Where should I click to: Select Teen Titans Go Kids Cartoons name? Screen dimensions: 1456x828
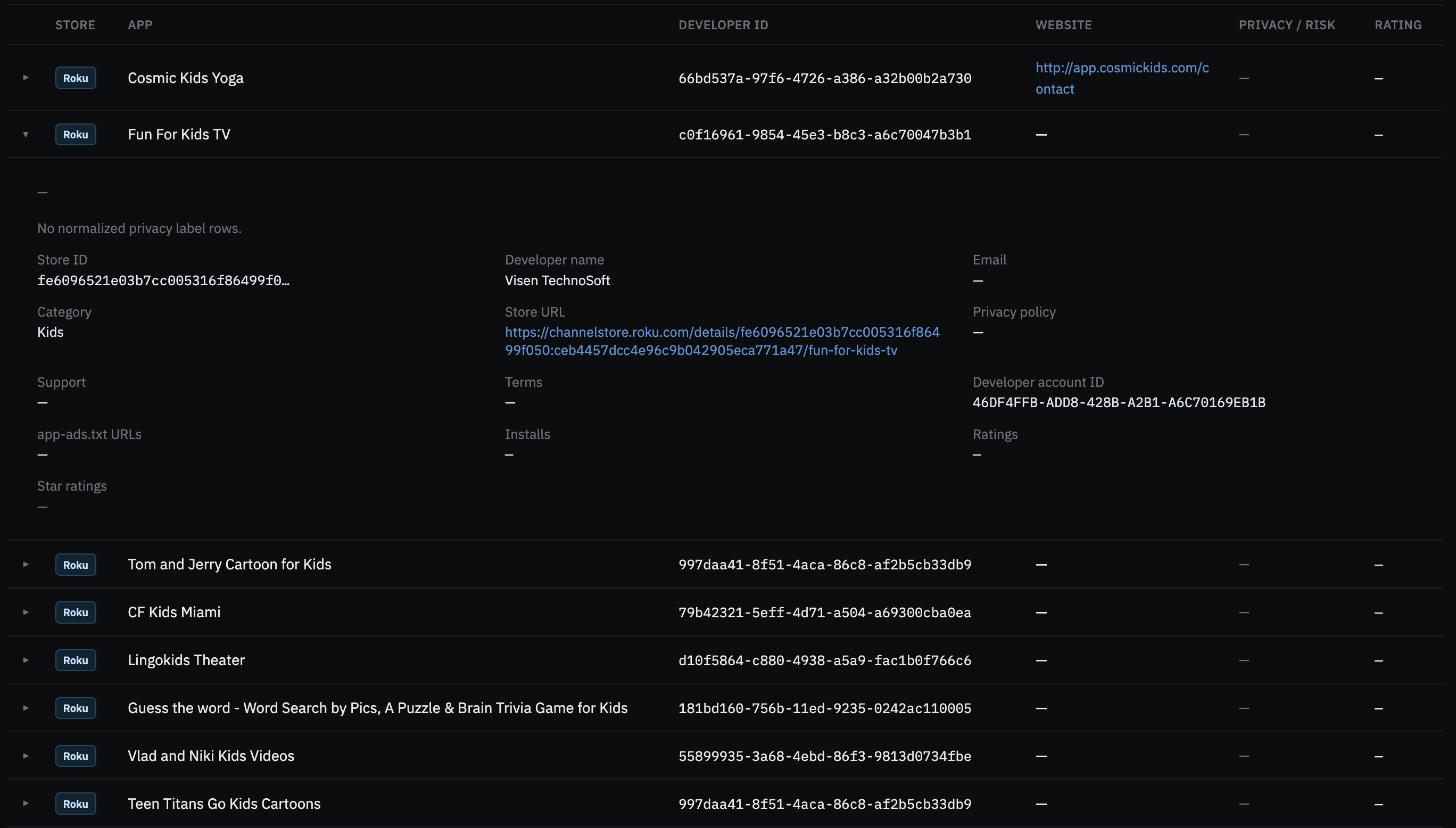tap(224, 803)
